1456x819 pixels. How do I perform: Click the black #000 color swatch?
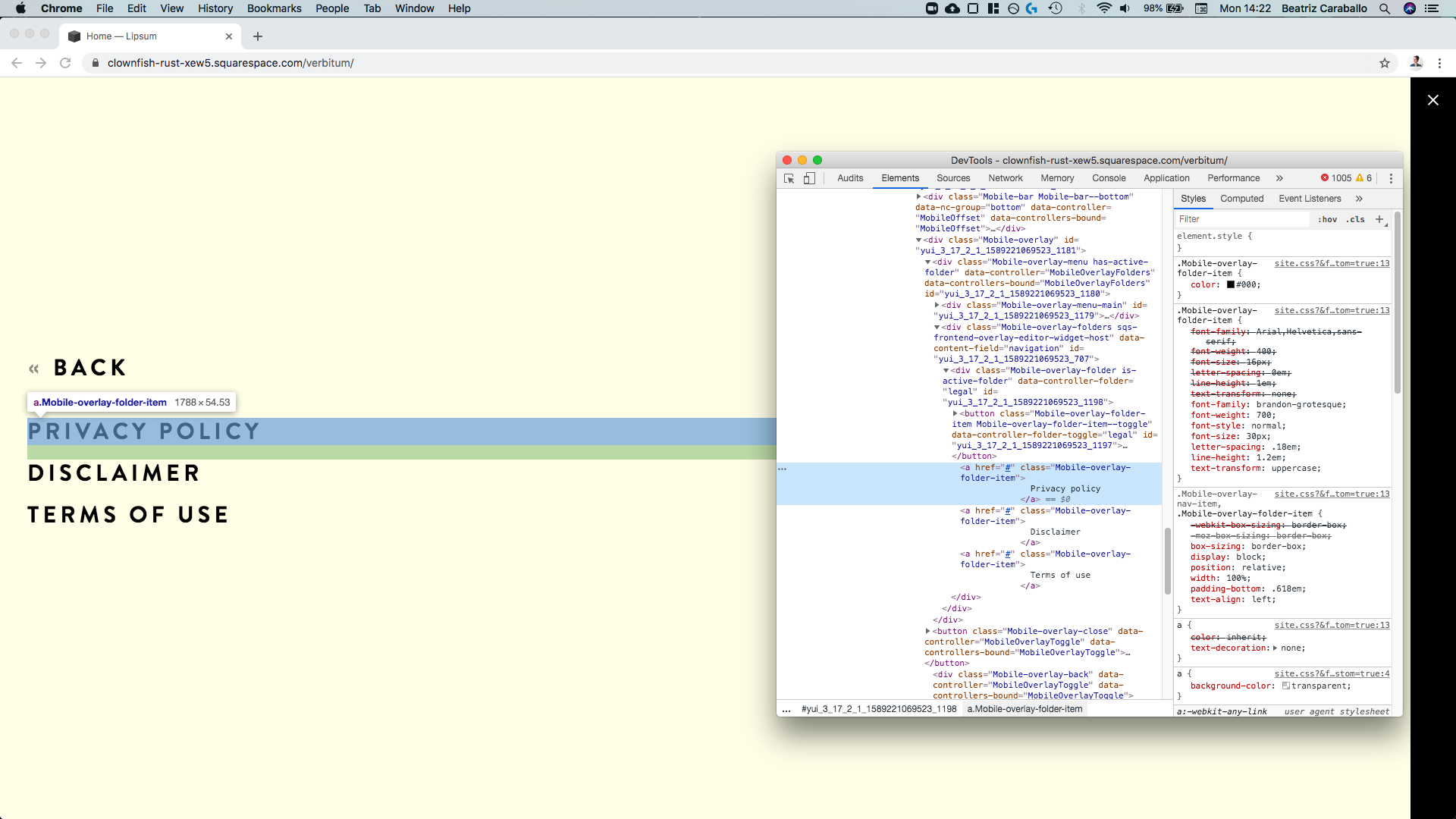tap(1231, 285)
